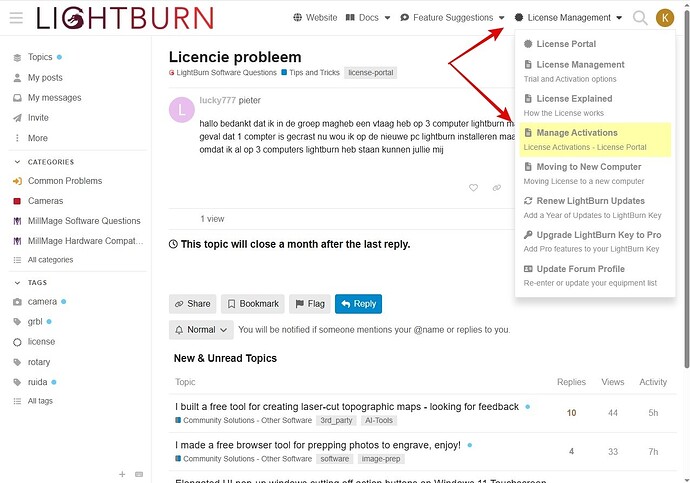The image size is (690, 483).
Task: Open topographic maps tool topic
Action: (347, 407)
